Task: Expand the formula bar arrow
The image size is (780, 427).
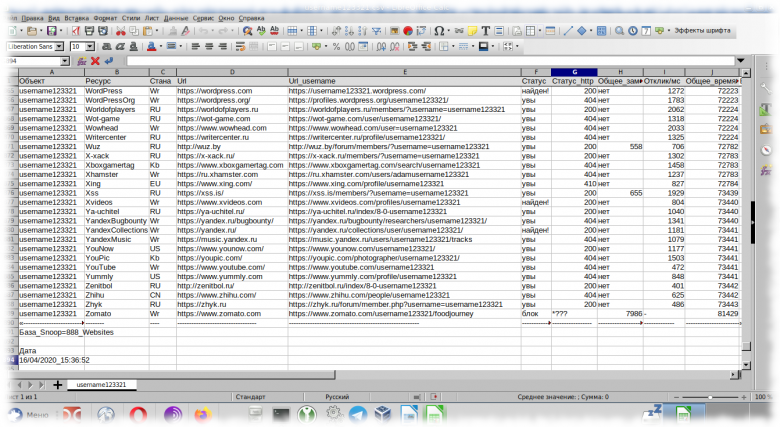Action: 741,61
